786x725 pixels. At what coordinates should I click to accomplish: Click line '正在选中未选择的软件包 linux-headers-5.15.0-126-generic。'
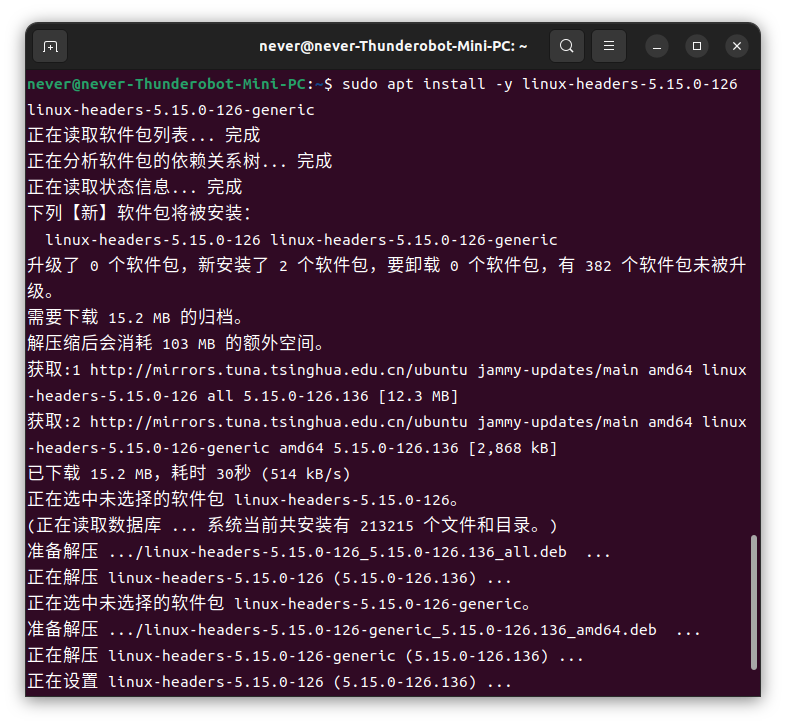click(x=279, y=604)
